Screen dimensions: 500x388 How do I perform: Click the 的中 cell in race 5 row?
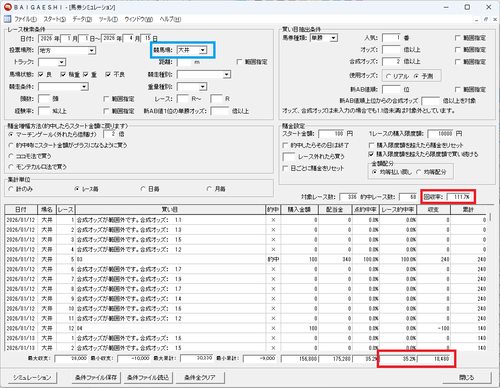pos(273,259)
